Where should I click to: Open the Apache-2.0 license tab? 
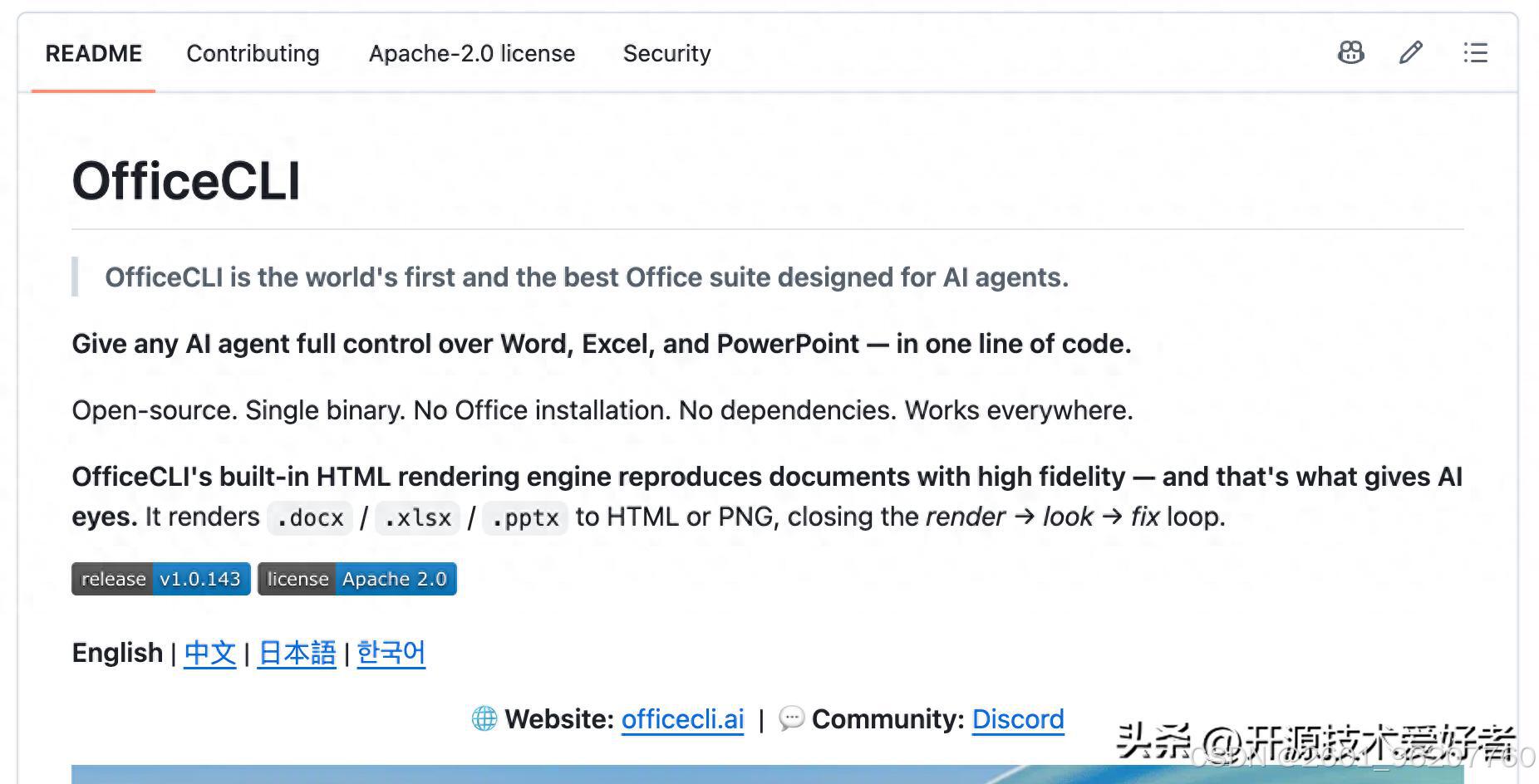pyautogui.click(x=472, y=54)
